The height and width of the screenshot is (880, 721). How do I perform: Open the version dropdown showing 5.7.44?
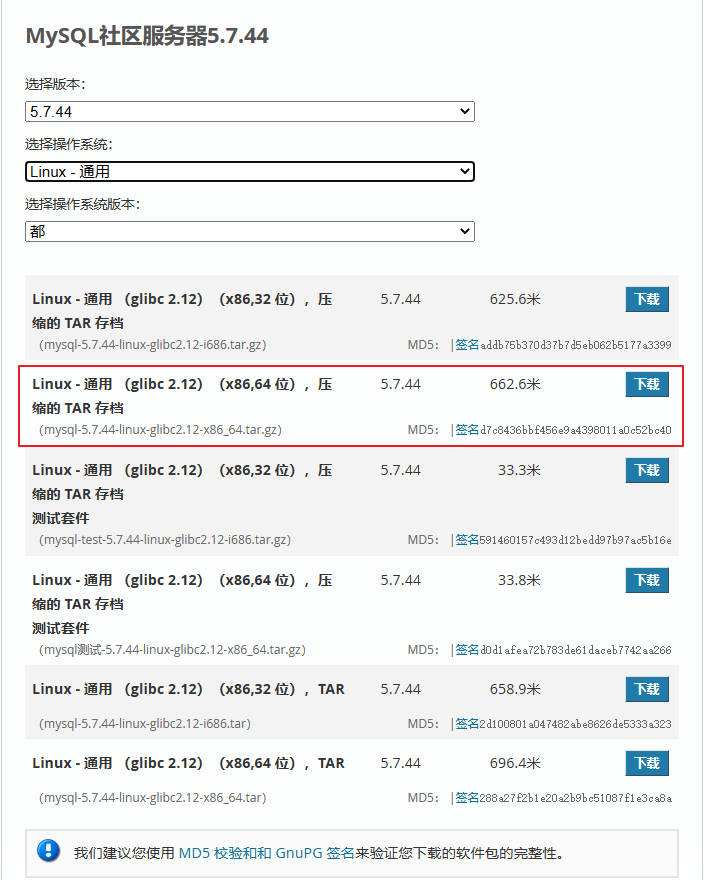tap(250, 112)
